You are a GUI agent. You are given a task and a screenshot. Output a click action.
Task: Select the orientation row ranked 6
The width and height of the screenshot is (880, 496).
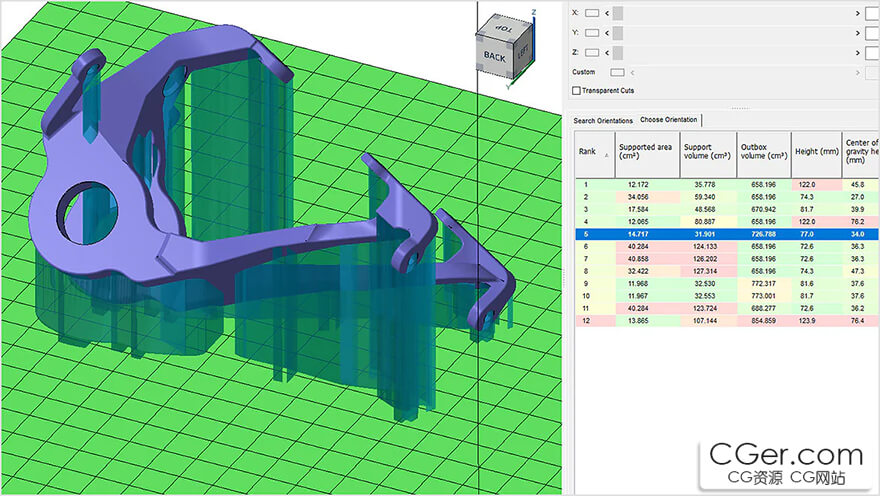tap(727, 246)
